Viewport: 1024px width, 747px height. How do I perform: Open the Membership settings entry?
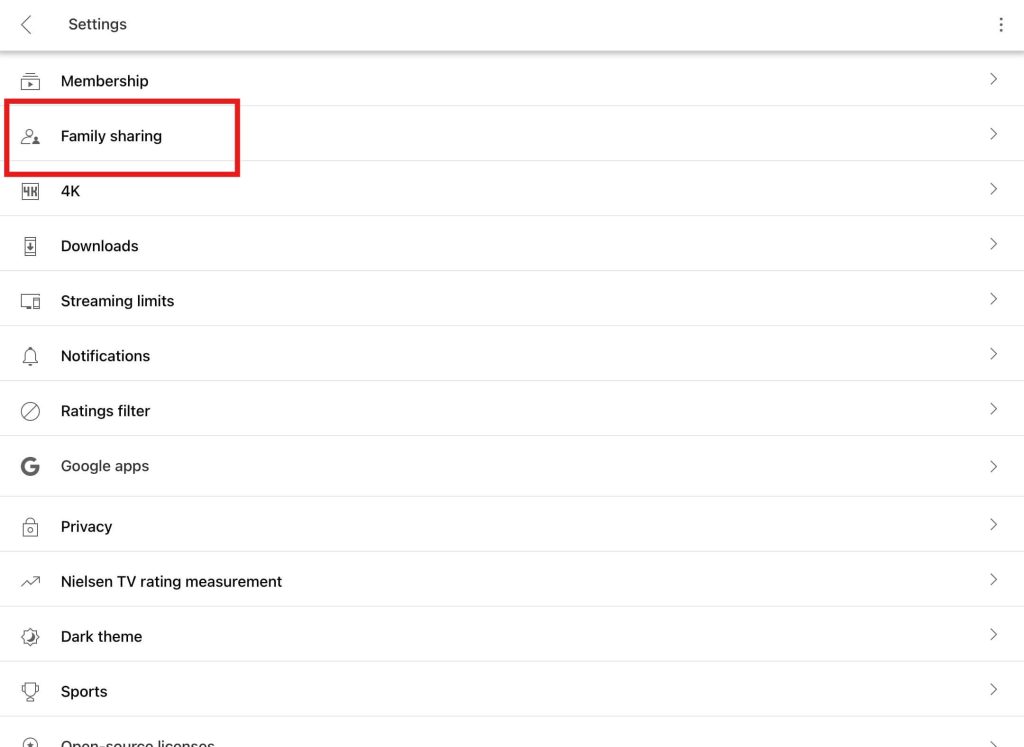tap(512, 79)
